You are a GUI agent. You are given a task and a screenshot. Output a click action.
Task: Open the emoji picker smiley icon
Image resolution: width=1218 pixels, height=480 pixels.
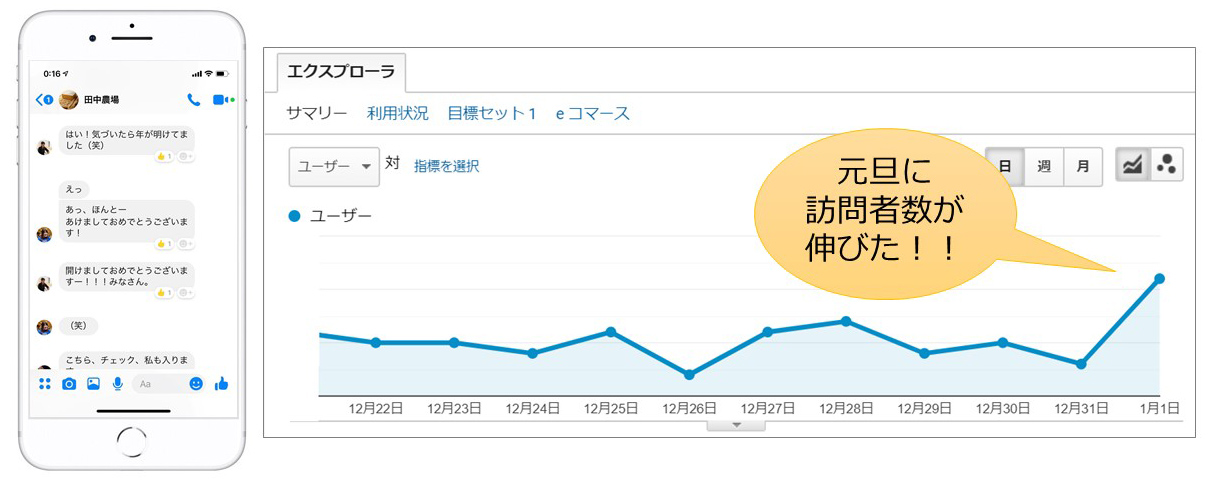click(196, 384)
